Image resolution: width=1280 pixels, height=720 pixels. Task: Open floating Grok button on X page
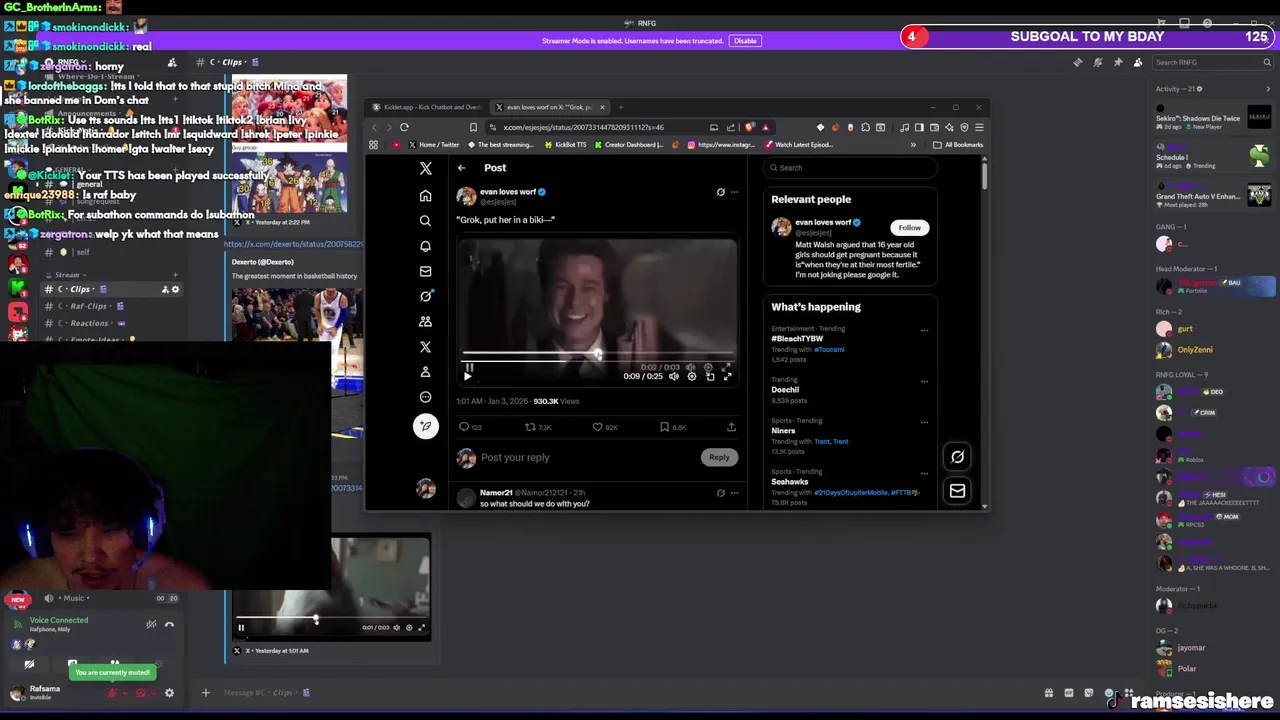click(957, 457)
